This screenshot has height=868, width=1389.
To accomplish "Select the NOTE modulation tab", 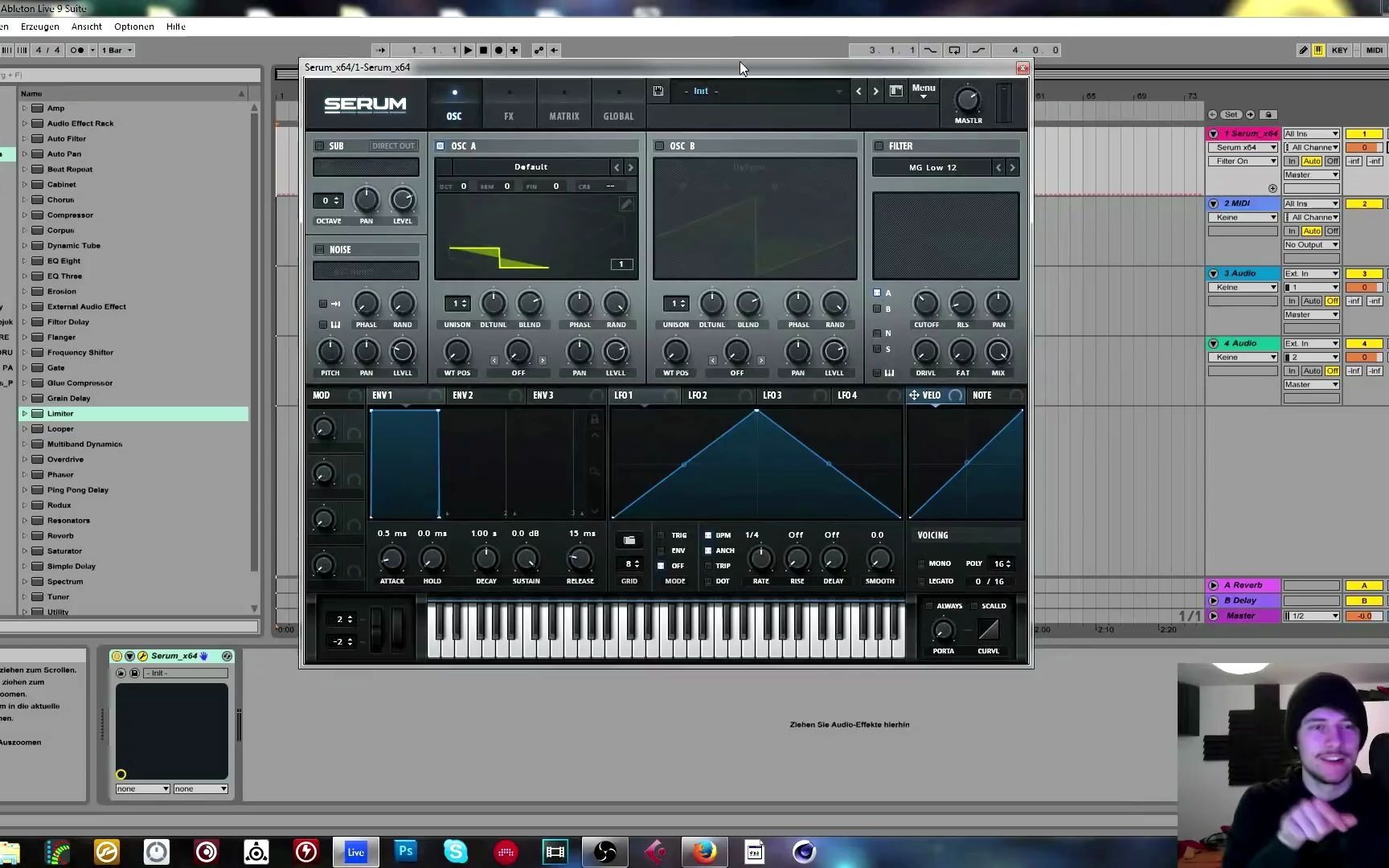I will click(x=982, y=395).
